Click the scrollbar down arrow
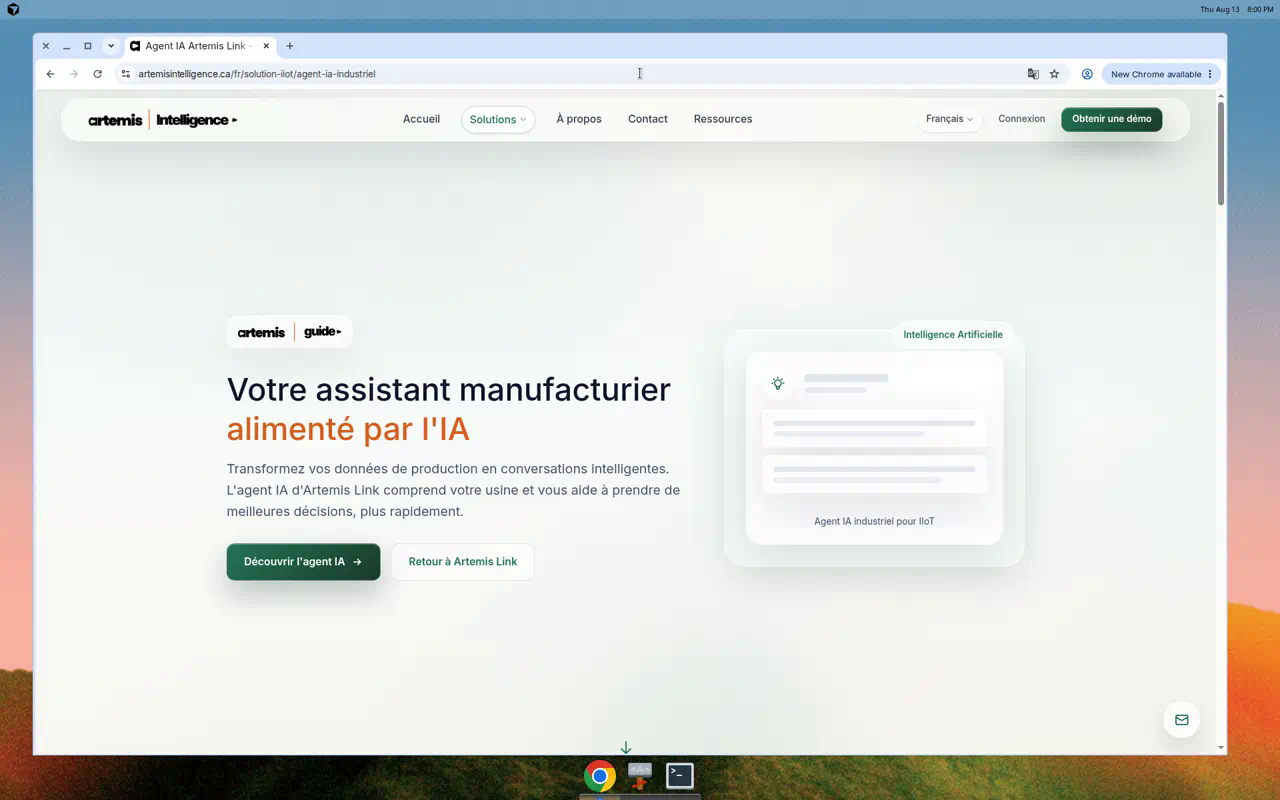Screen dimensions: 1280x800 [1221, 747]
